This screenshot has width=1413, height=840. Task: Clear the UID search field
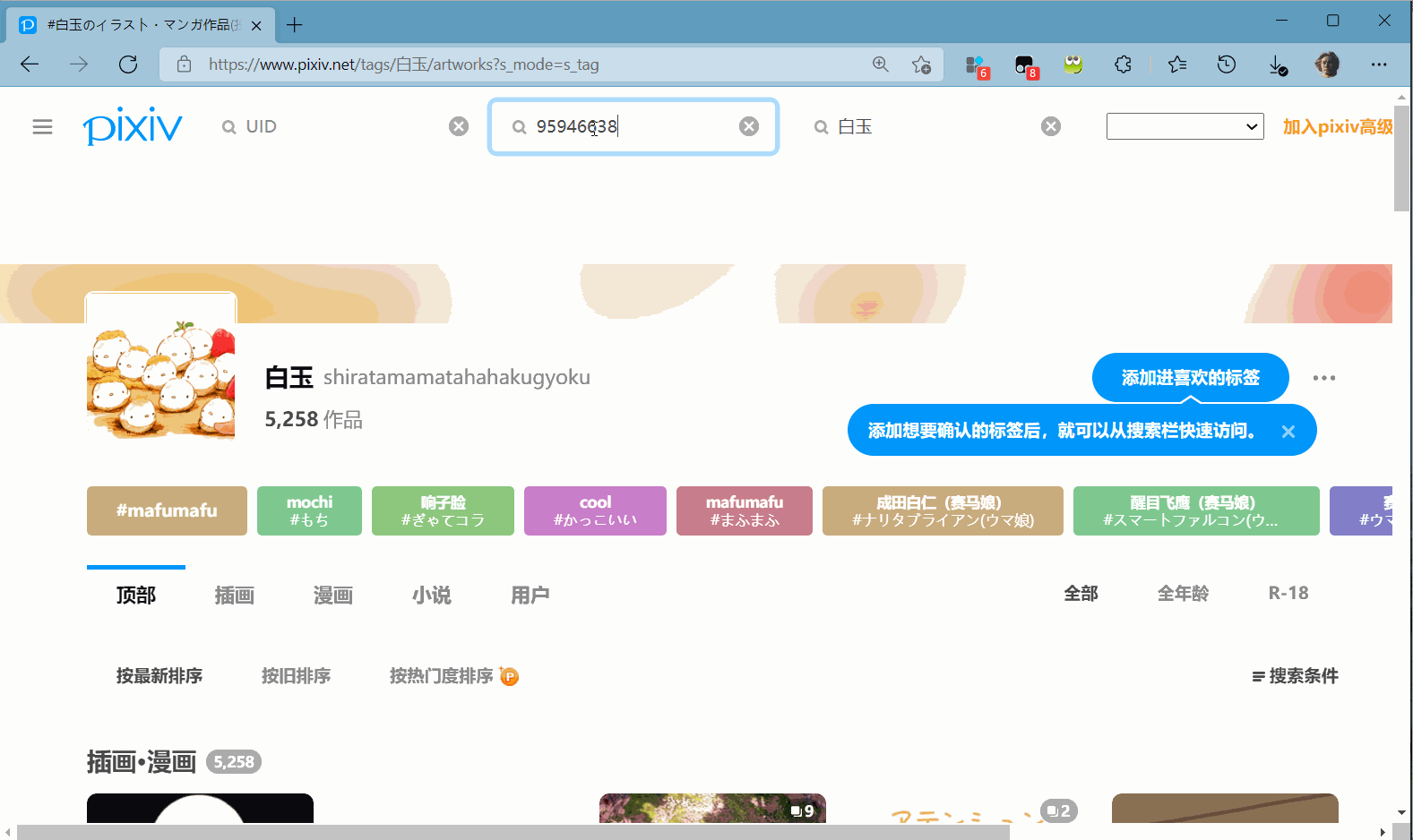point(459,126)
